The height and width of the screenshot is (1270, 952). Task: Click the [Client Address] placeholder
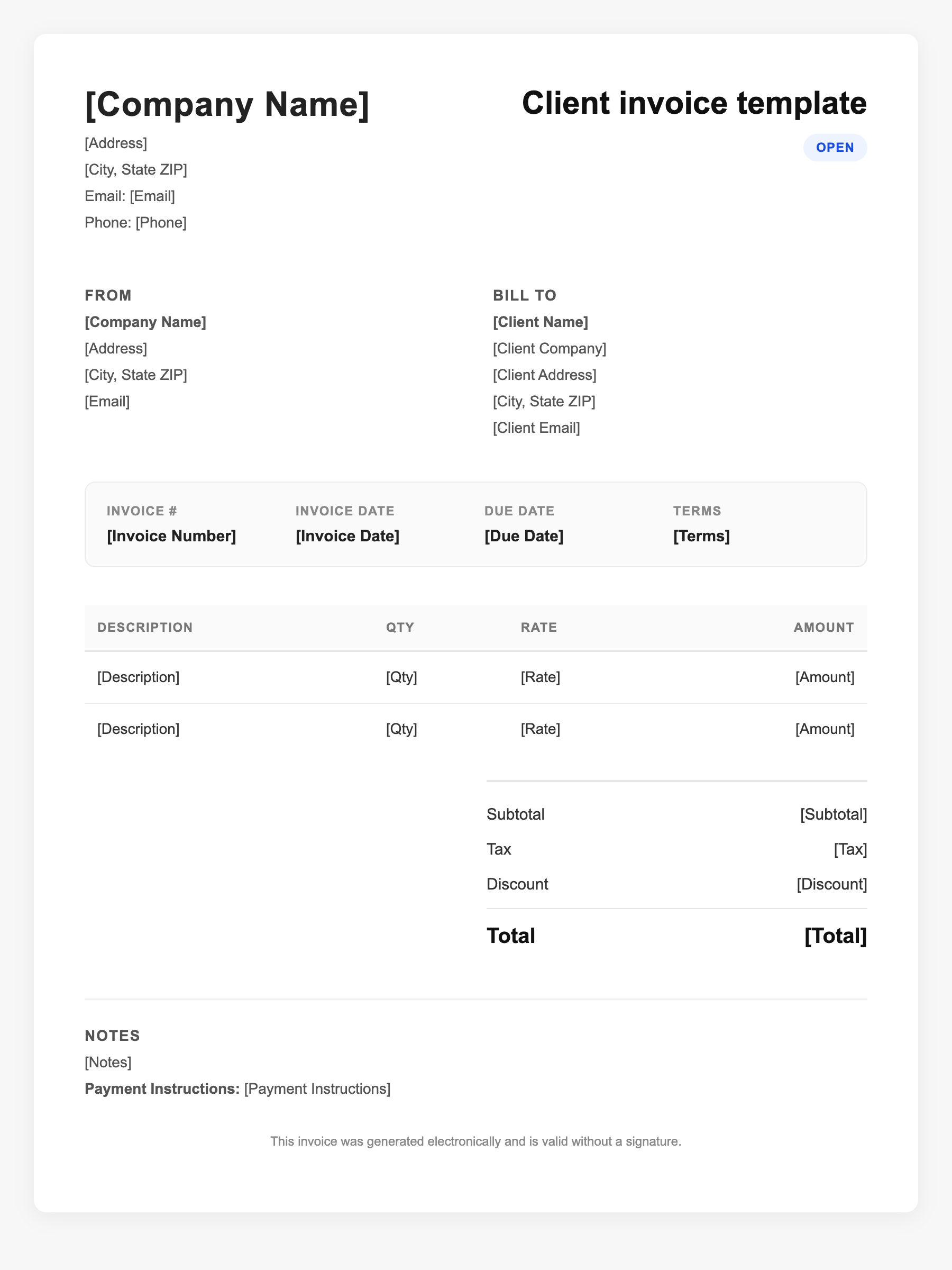click(x=544, y=375)
